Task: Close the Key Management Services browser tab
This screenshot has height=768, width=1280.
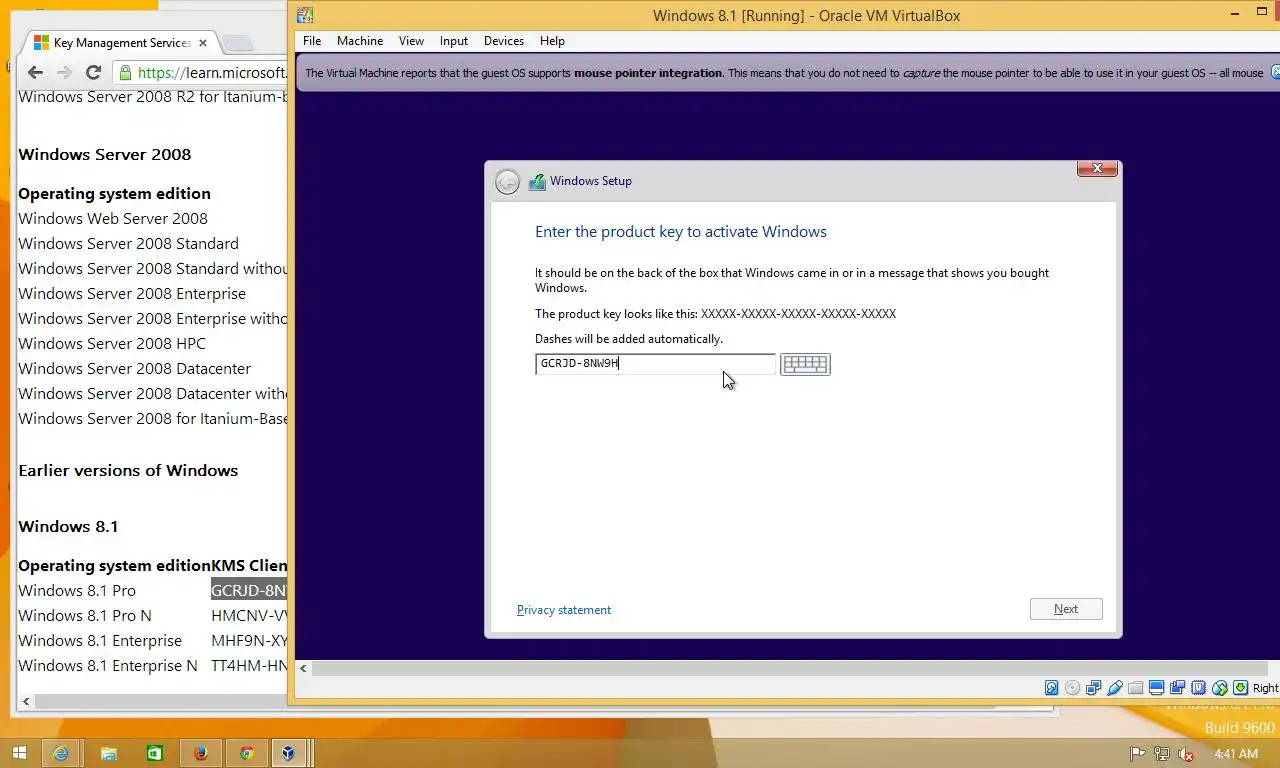Action: [x=202, y=43]
